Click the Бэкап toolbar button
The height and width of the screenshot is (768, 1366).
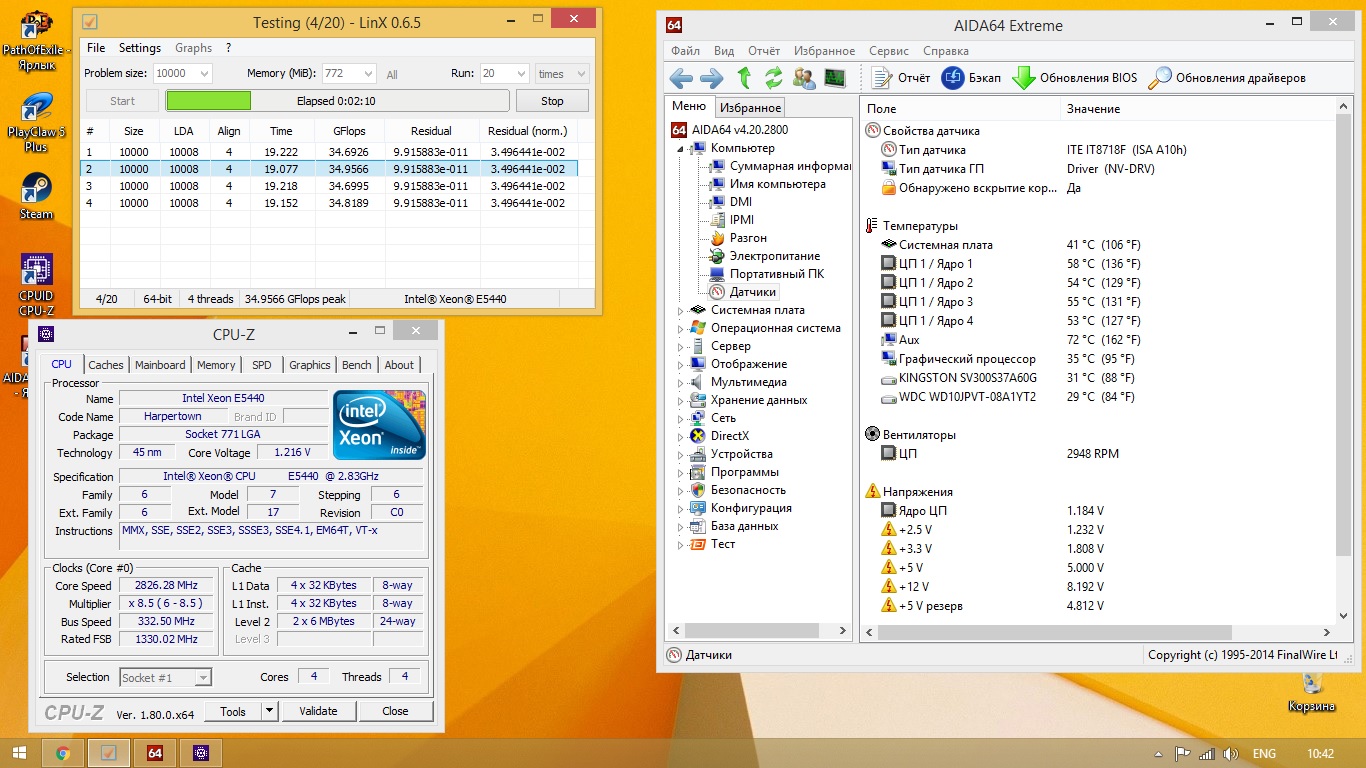[971, 78]
